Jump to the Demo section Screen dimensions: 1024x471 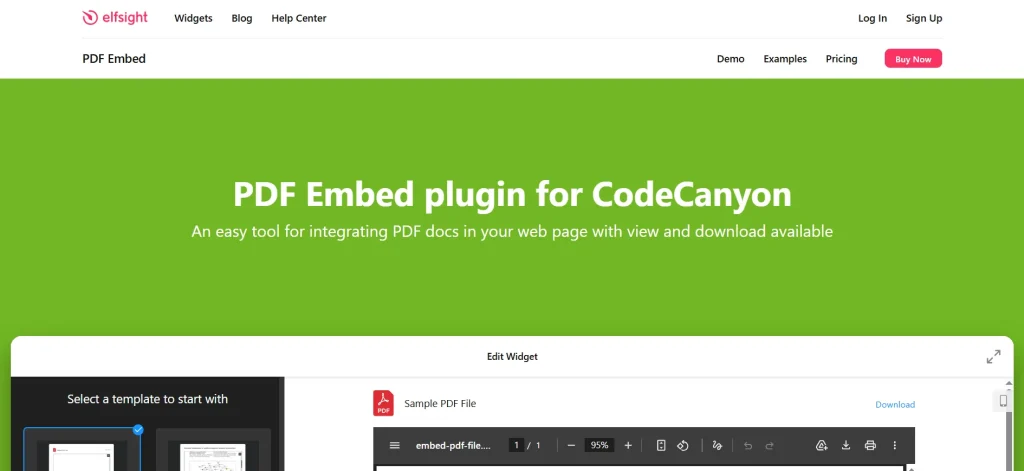coord(731,59)
